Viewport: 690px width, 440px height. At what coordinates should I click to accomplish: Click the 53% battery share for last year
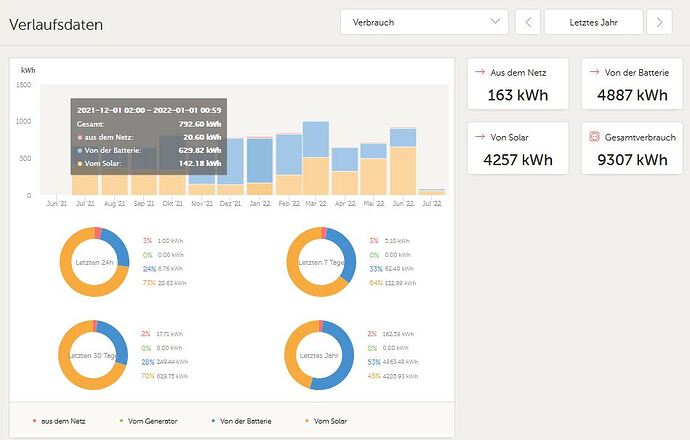(x=374, y=362)
